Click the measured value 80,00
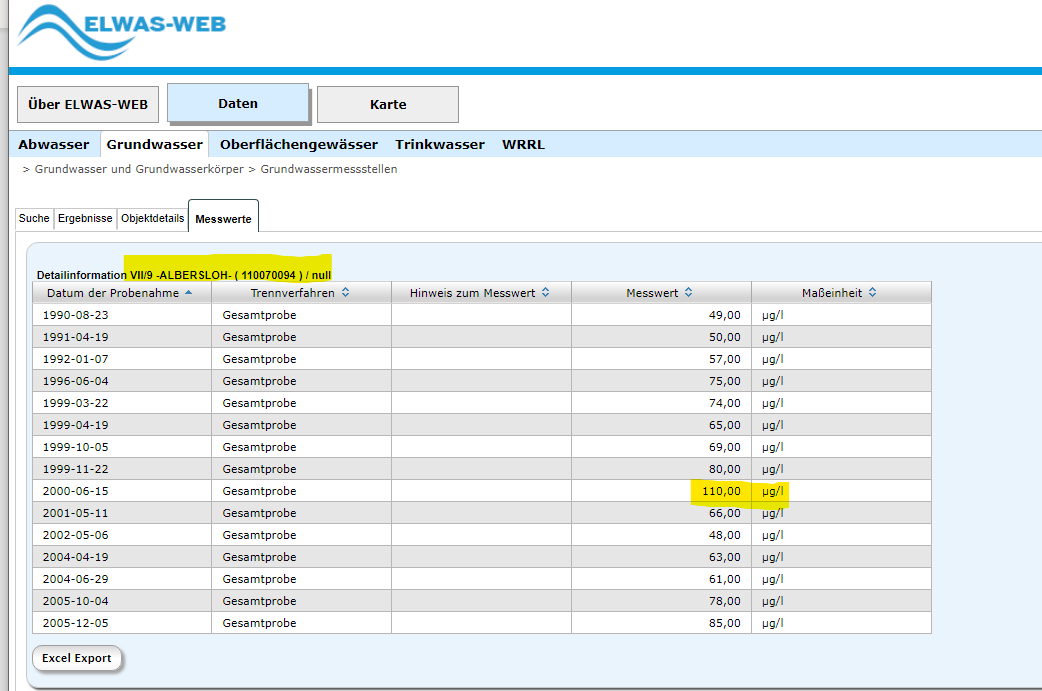This screenshot has height=691, width=1042. [x=724, y=468]
